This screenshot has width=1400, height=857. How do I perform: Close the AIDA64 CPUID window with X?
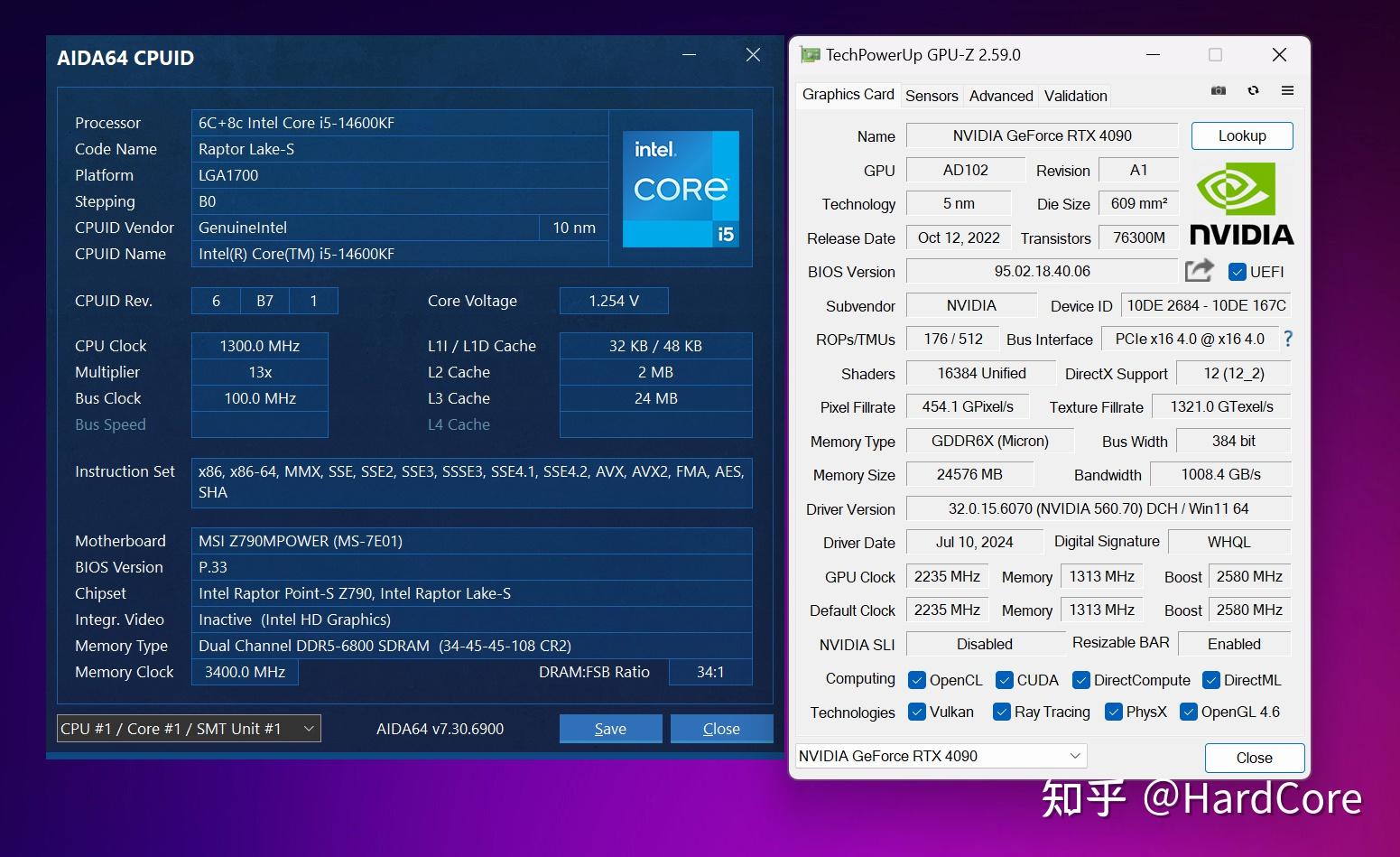click(x=753, y=55)
